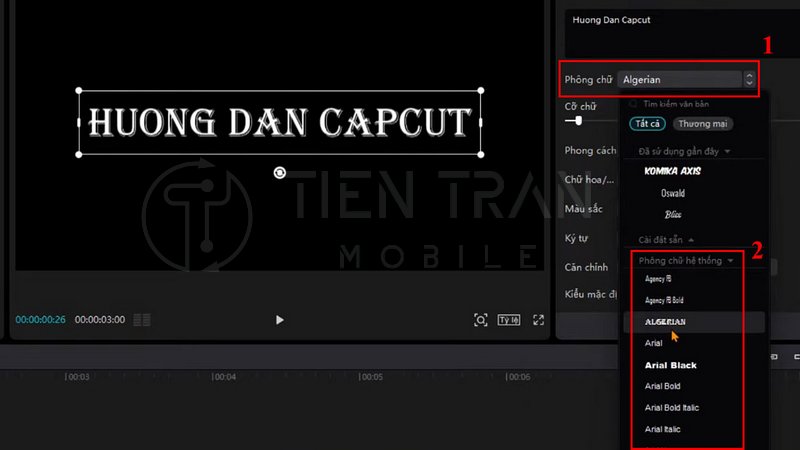Open the Phông chữ Algerian font dropdown
This screenshot has height=450, width=800.
(x=679, y=80)
